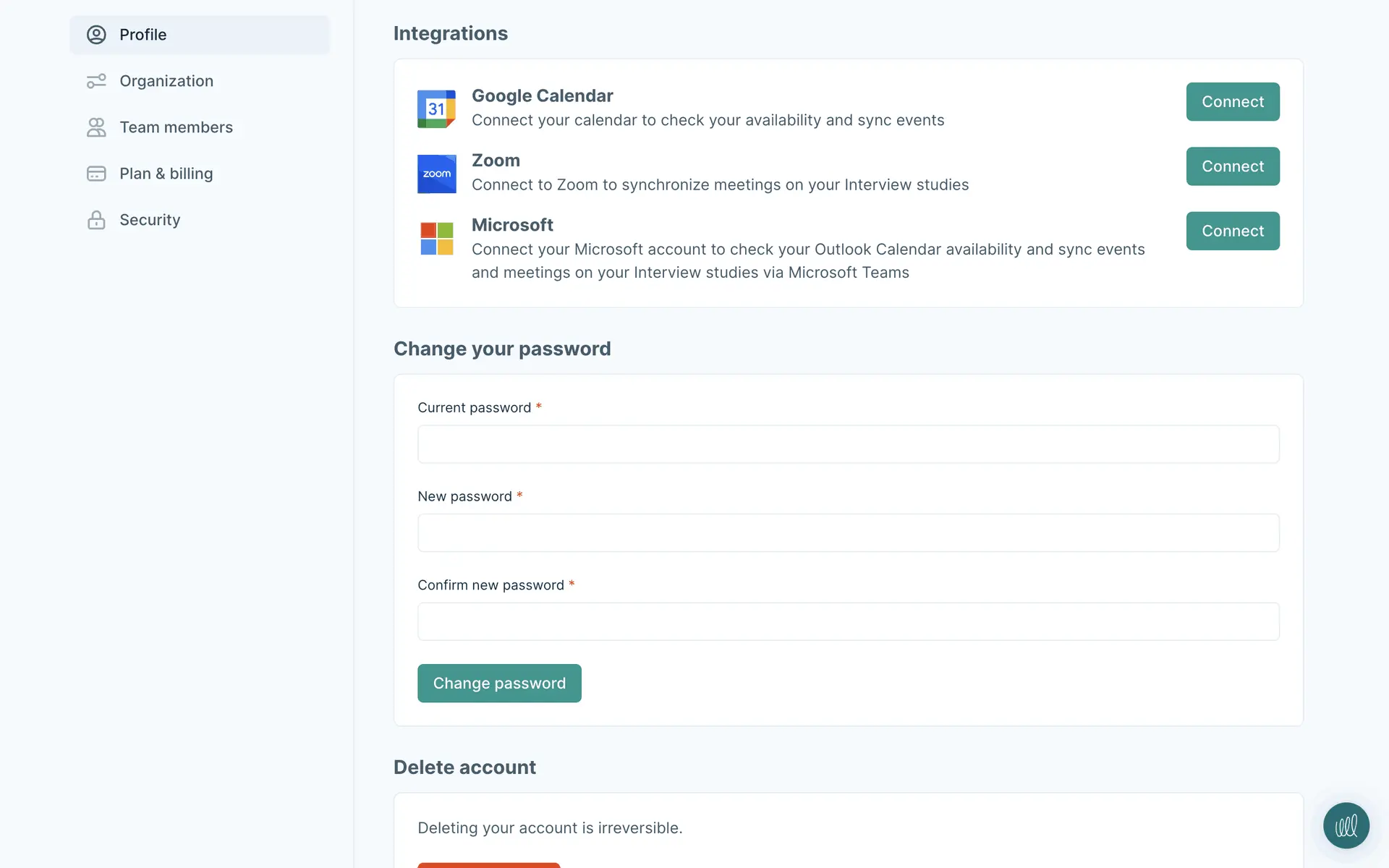The width and height of the screenshot is (1389, 868).
Task: Click the Security padlock icon
Action: [96, 220]
